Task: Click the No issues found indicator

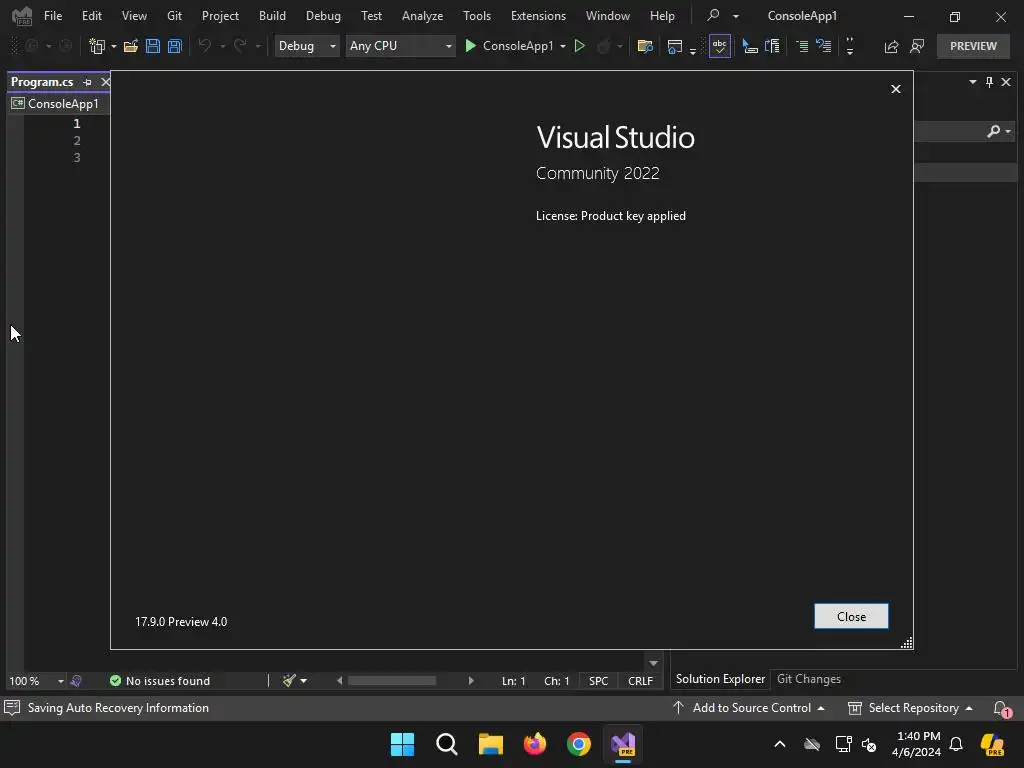Action: pyautogui.click(x=160, y=680)
